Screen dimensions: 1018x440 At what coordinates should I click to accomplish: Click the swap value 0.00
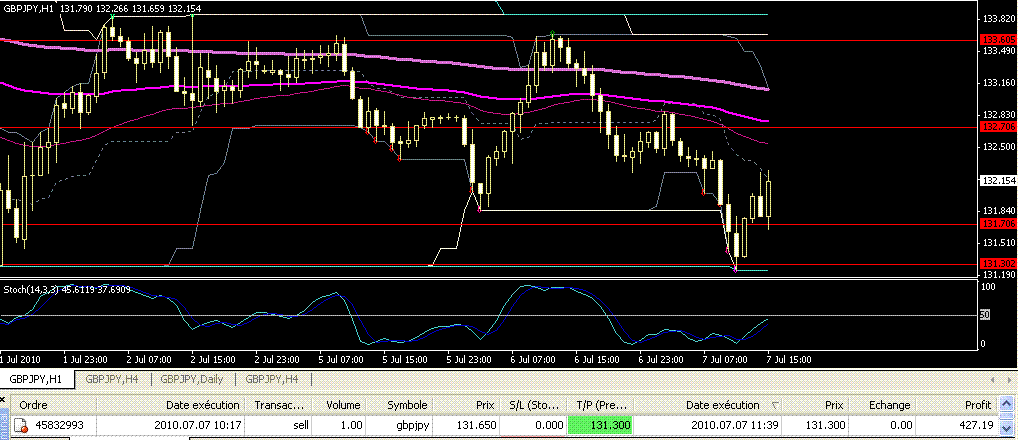coord(899,426)
